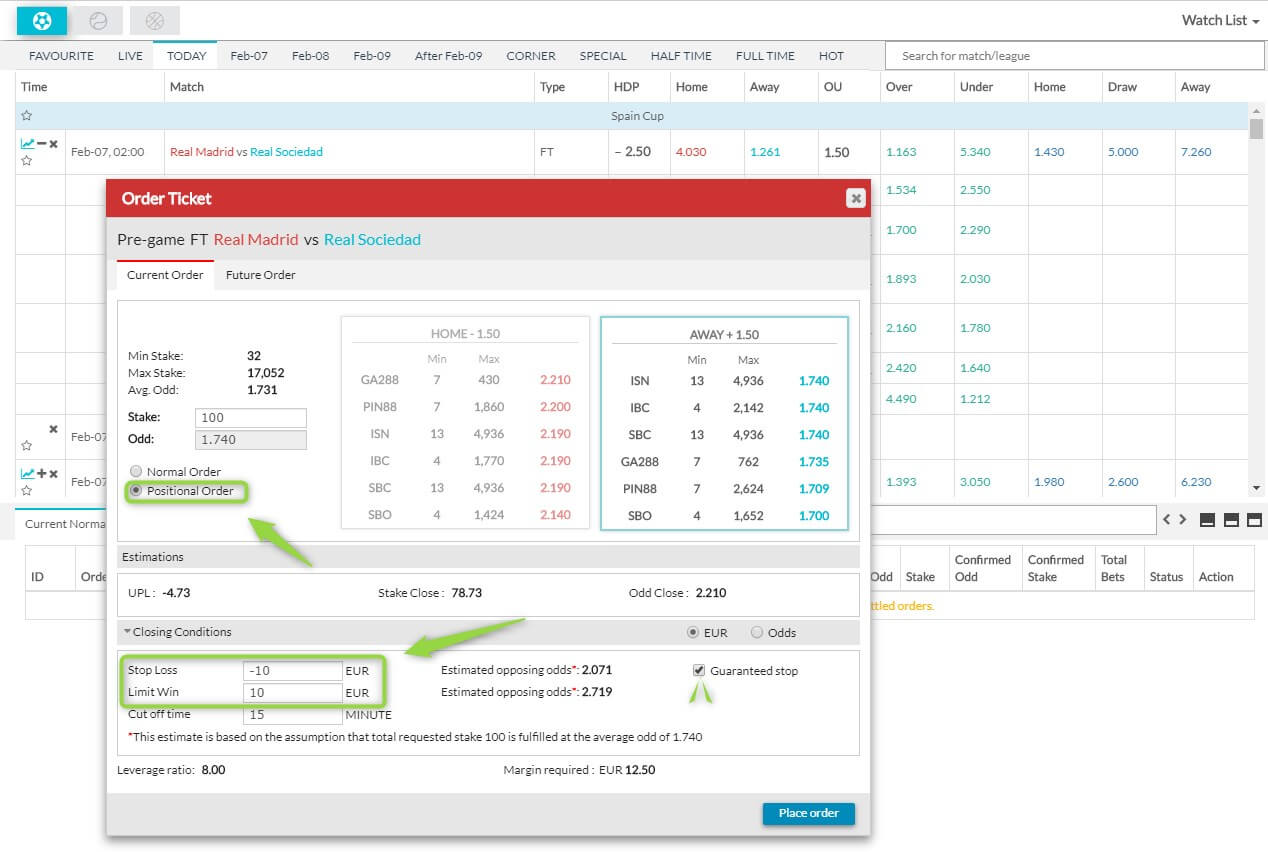The image size is (1268, 852).
Task: Focus the match/league search field
Action: (x=1075, y=56)
